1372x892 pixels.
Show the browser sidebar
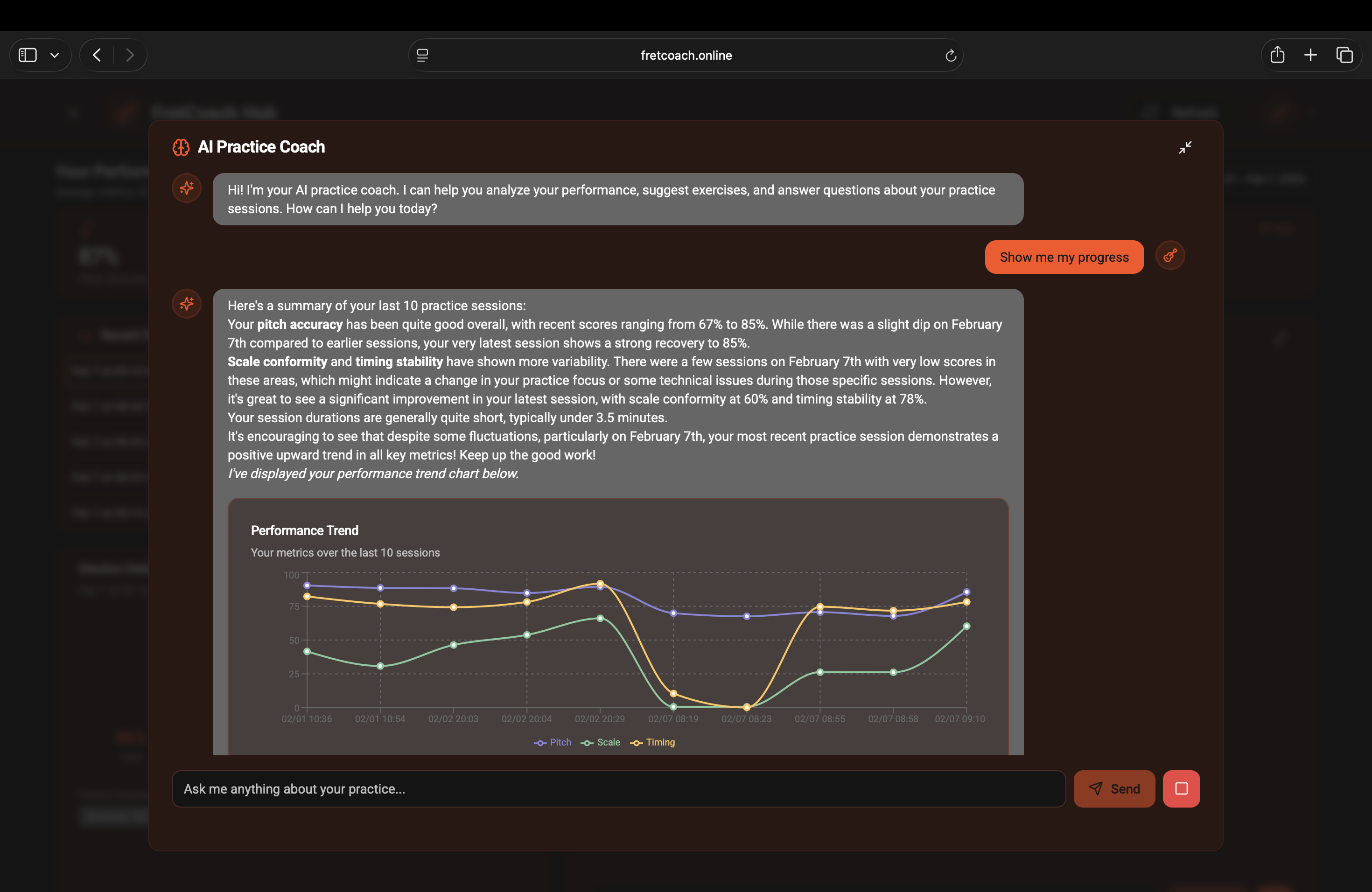[28, 56]
